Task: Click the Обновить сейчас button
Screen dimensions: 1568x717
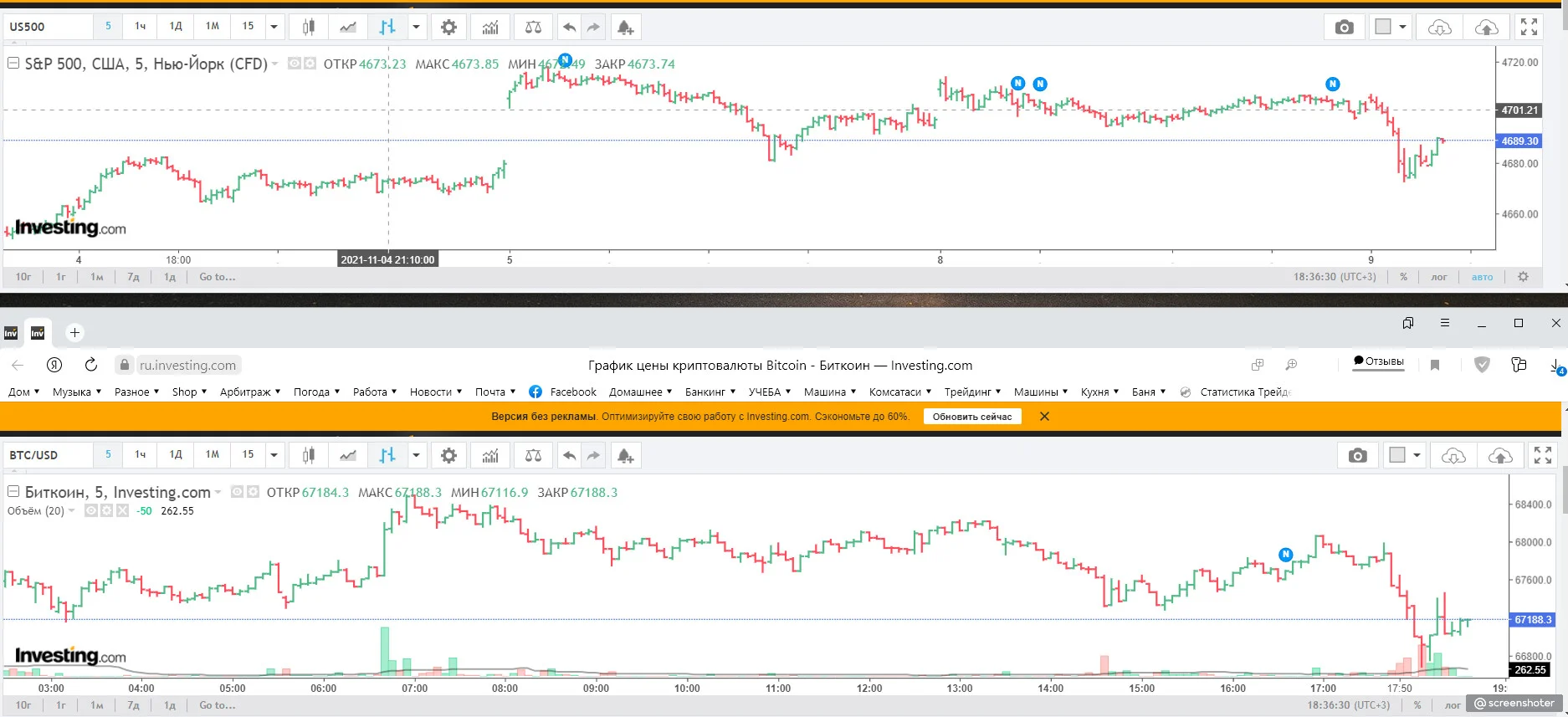Action: tap(972, 417)
